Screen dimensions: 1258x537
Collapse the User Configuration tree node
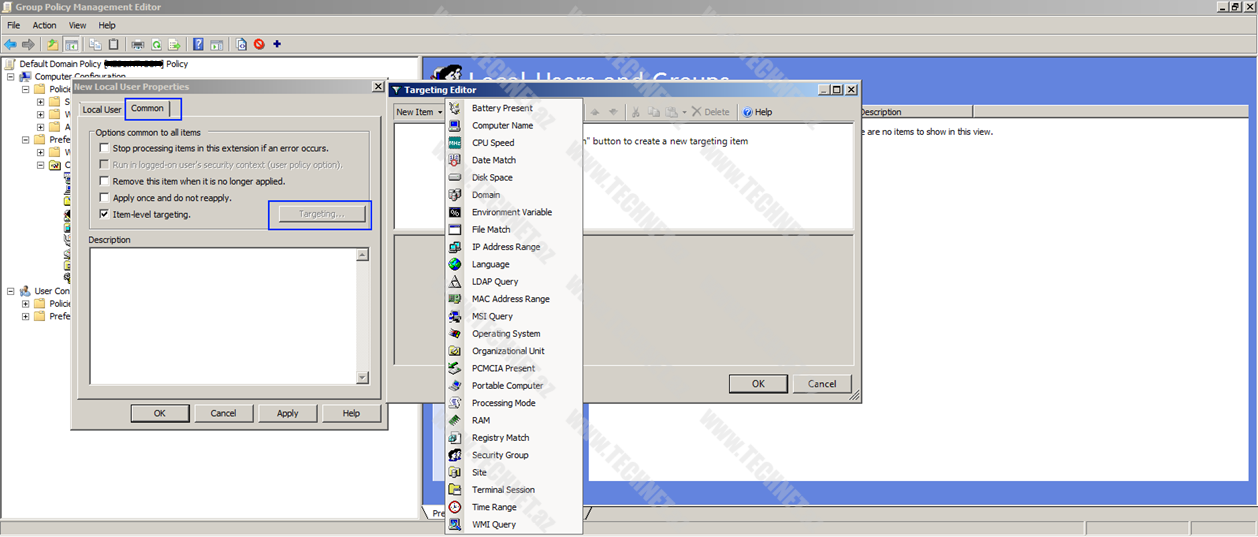[11, 291]
